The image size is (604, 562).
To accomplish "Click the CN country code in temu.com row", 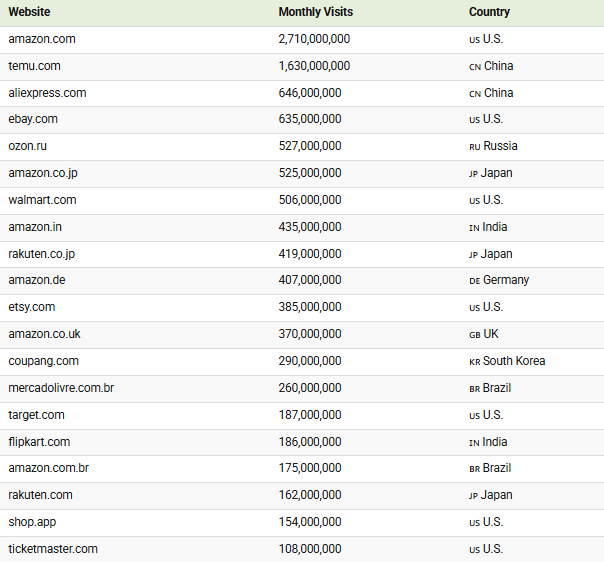I will pyautogui.click(x=474, y=67).
